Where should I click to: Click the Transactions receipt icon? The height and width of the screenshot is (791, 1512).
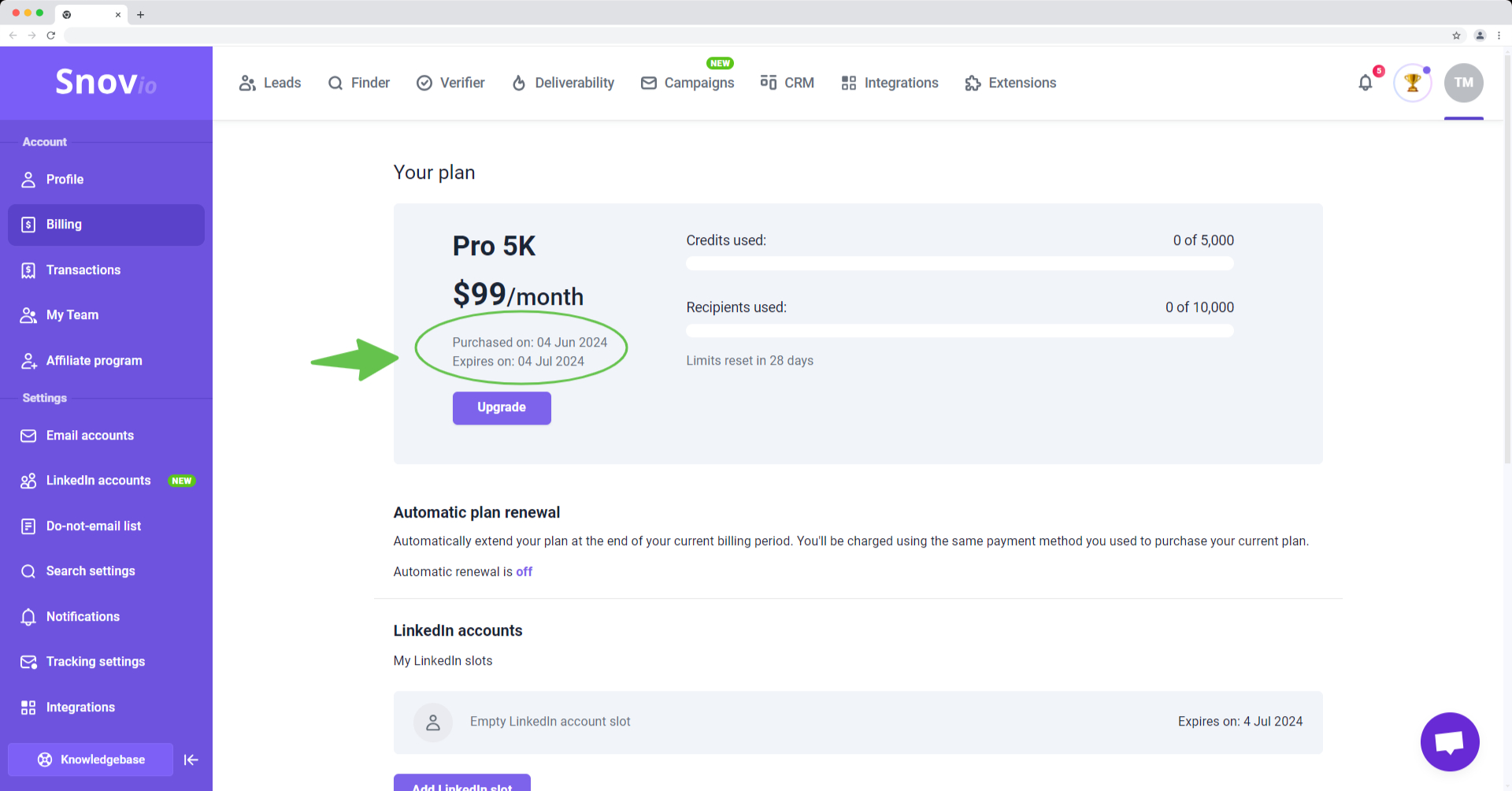[28, 270]
